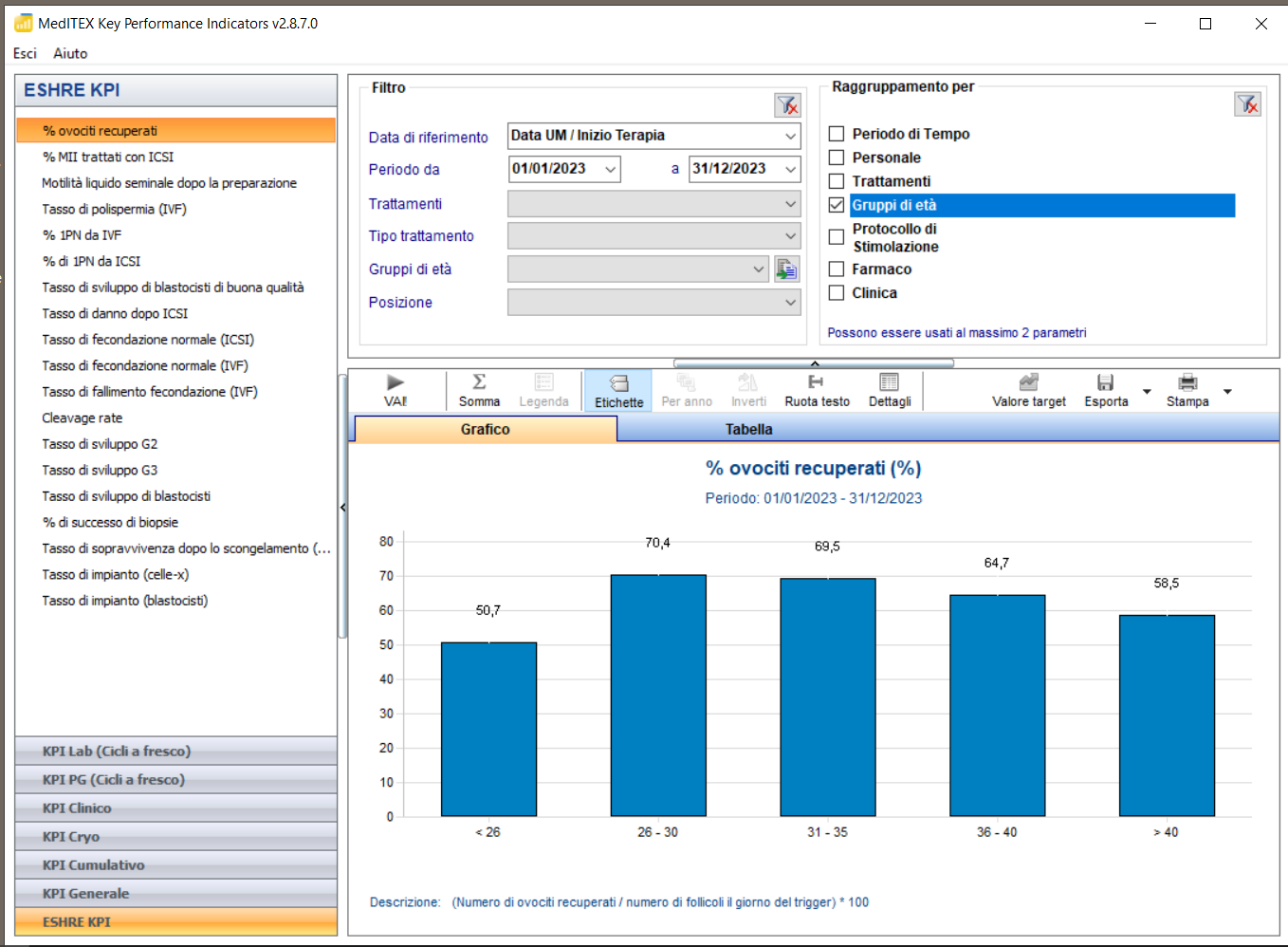Clear filters icon in Filtro panel

pyautogui.click(x=787, y=105)
